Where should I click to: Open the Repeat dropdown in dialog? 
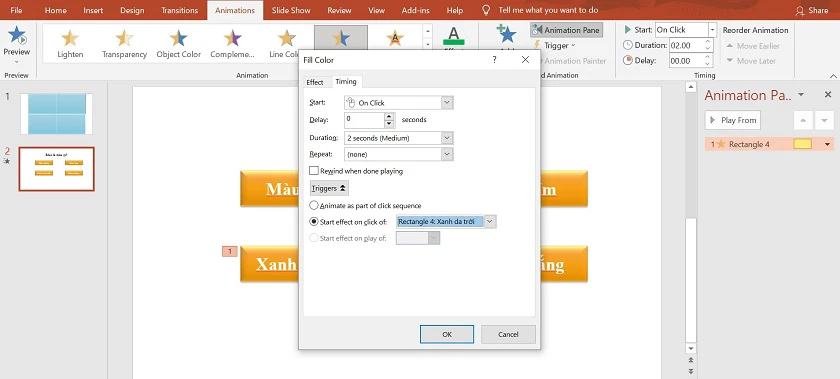(447, 154)
